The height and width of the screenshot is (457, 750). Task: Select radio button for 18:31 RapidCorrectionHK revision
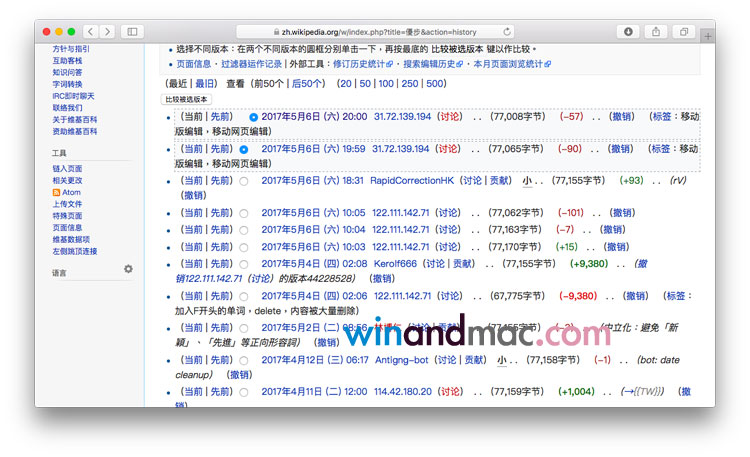243,181
